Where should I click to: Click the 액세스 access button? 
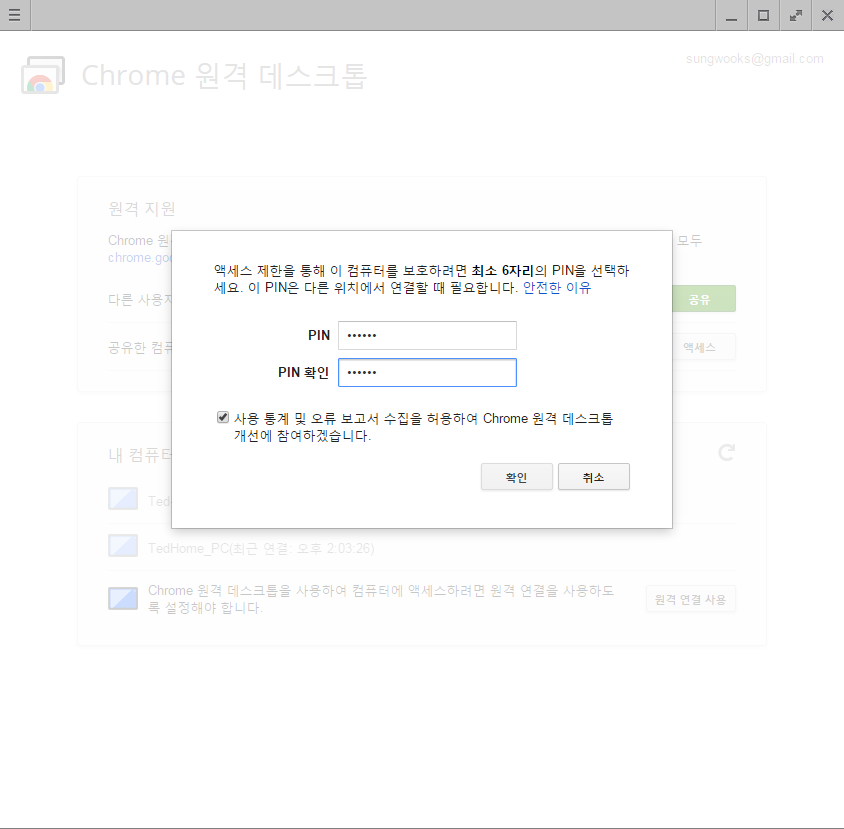pyautogui.click(x=704, y=347)
